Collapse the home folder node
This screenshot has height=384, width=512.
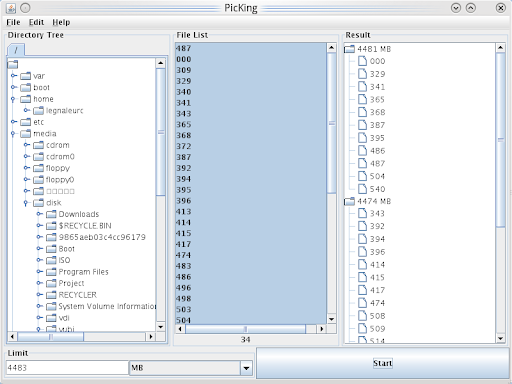[13, 99]
